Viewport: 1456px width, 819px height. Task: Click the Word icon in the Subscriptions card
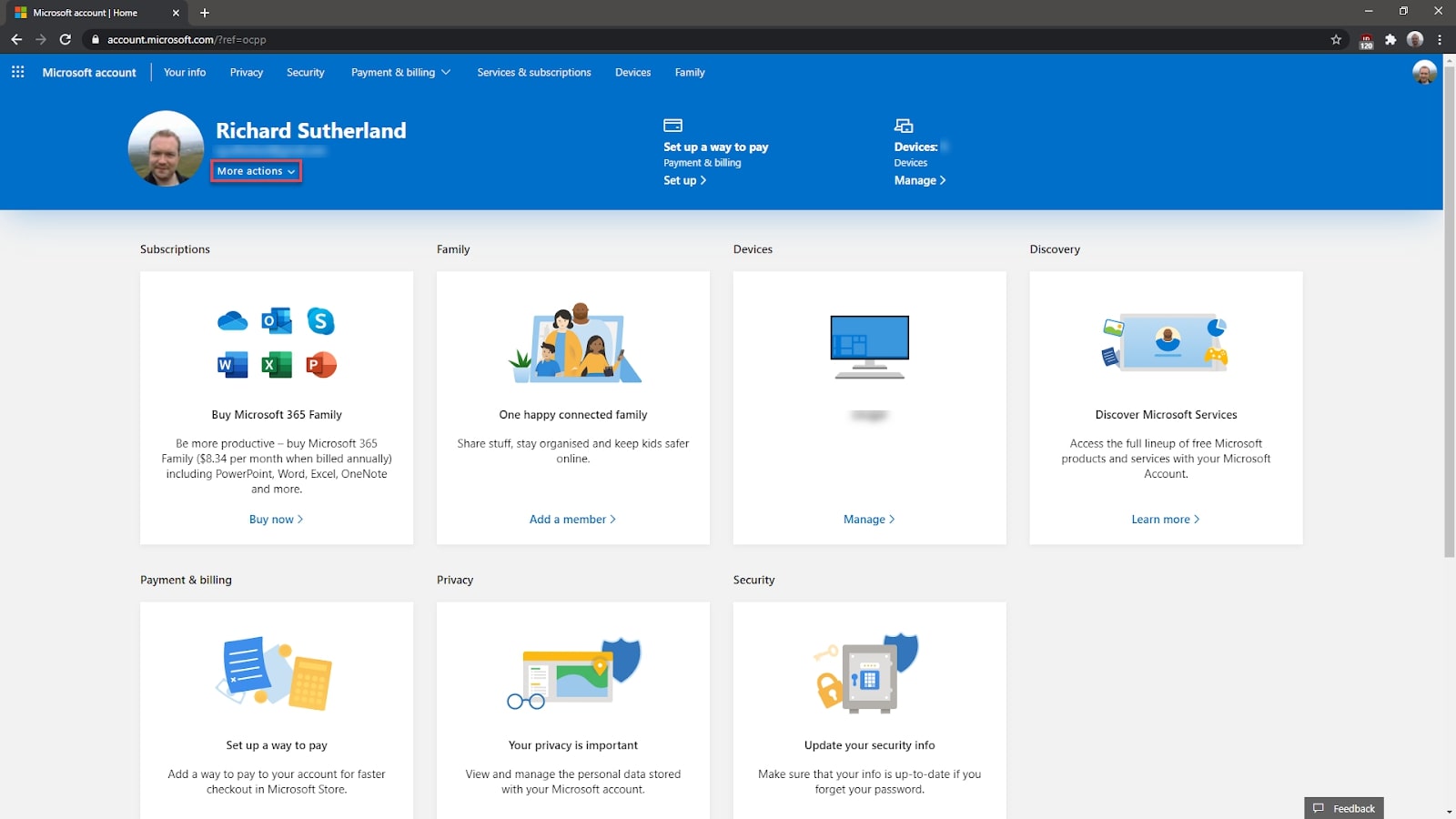[x=233, y=365]
